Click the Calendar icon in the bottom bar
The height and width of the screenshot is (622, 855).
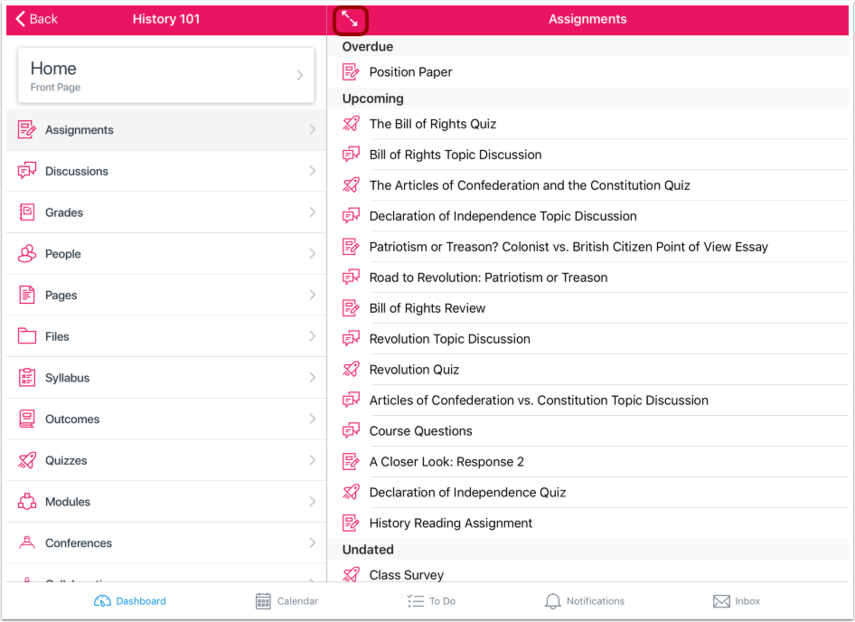point(263,601)
